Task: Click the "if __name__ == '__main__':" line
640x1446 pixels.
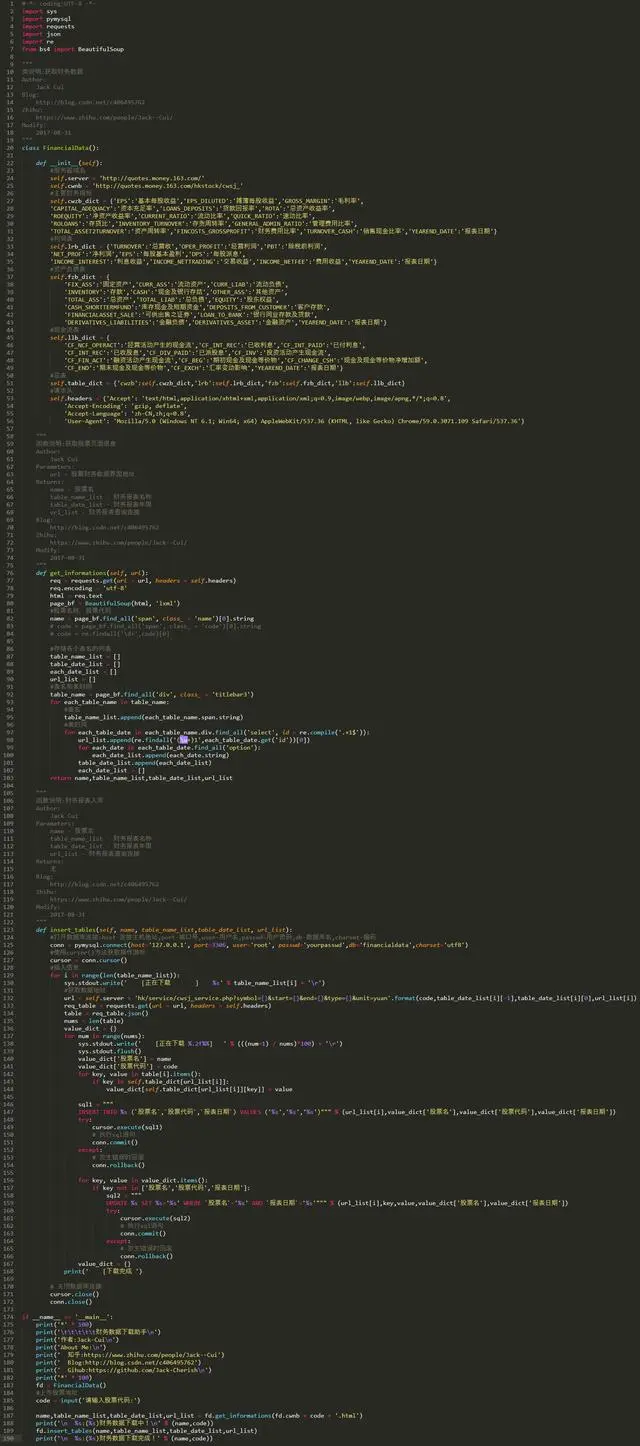Action: [67, 1317]
